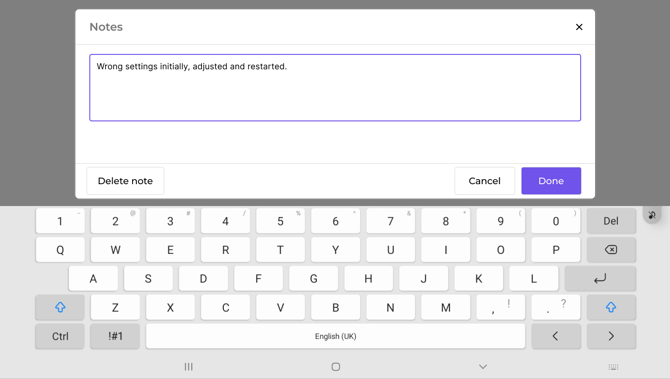Screen dimensions: 670x379
Task: Tap the T key
Action: coord(280,250)
